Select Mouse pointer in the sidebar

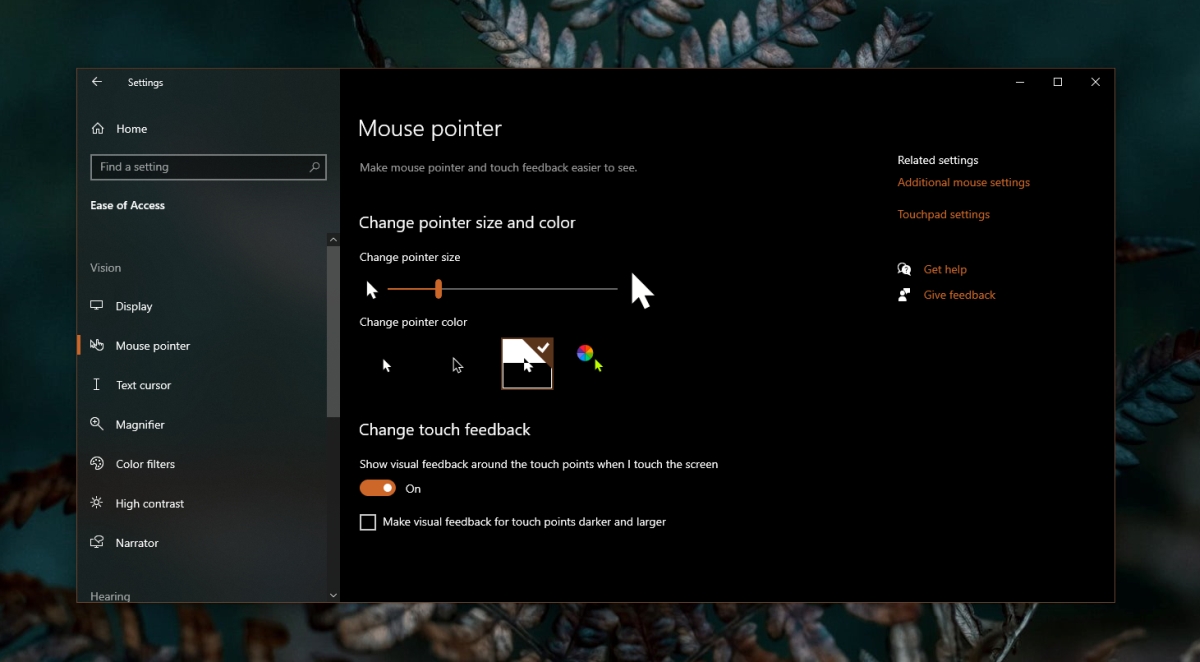(x=152, y=346)
